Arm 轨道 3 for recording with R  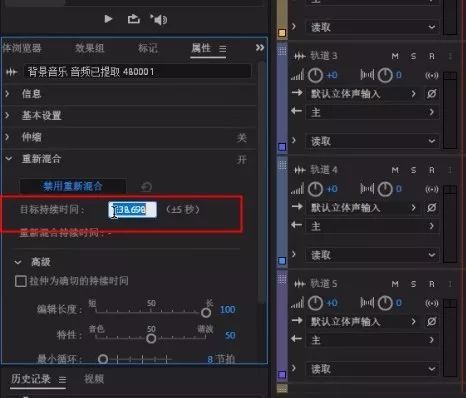(x=432, y=56)
